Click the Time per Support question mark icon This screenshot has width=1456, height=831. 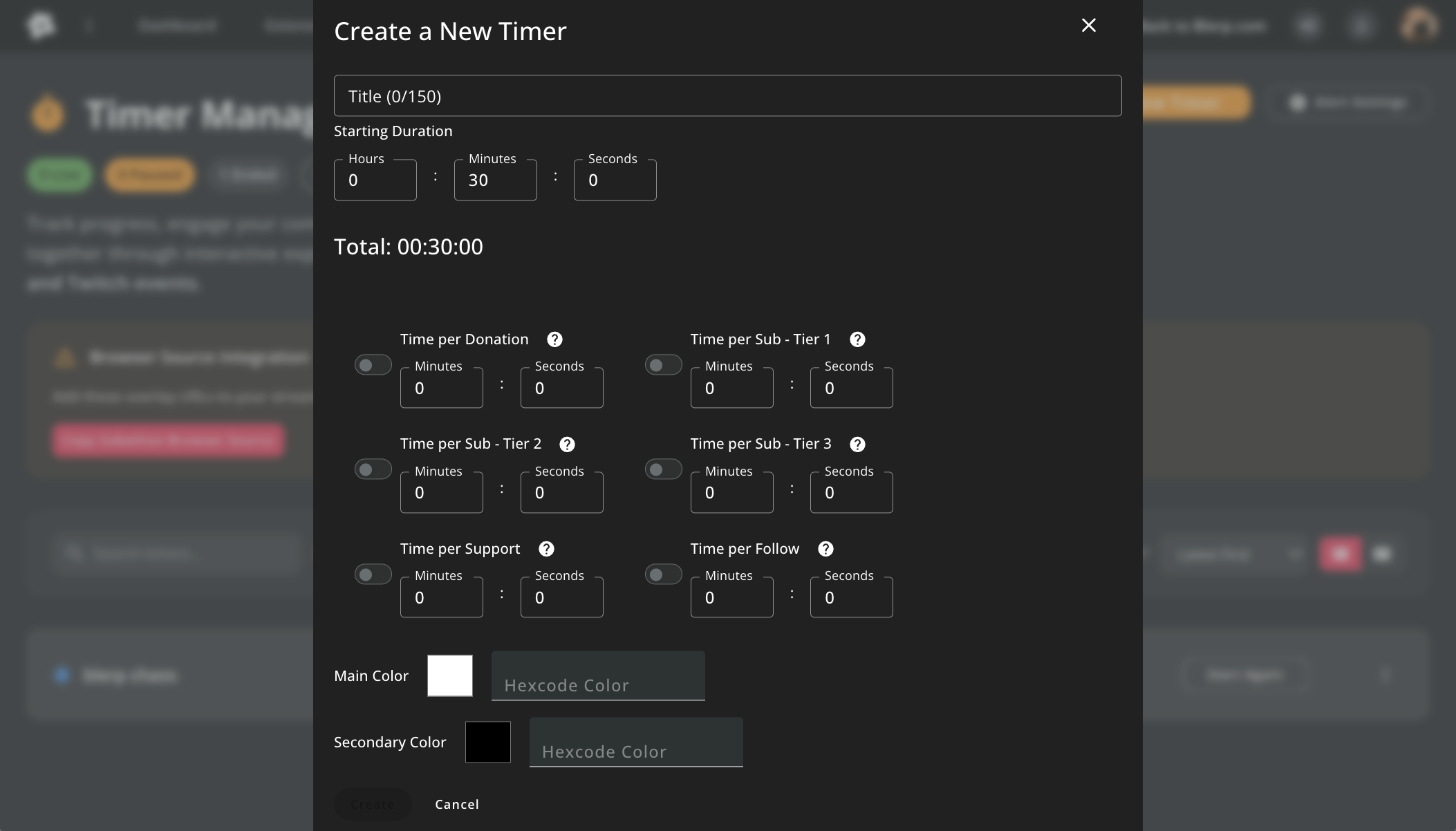(546, 549)
